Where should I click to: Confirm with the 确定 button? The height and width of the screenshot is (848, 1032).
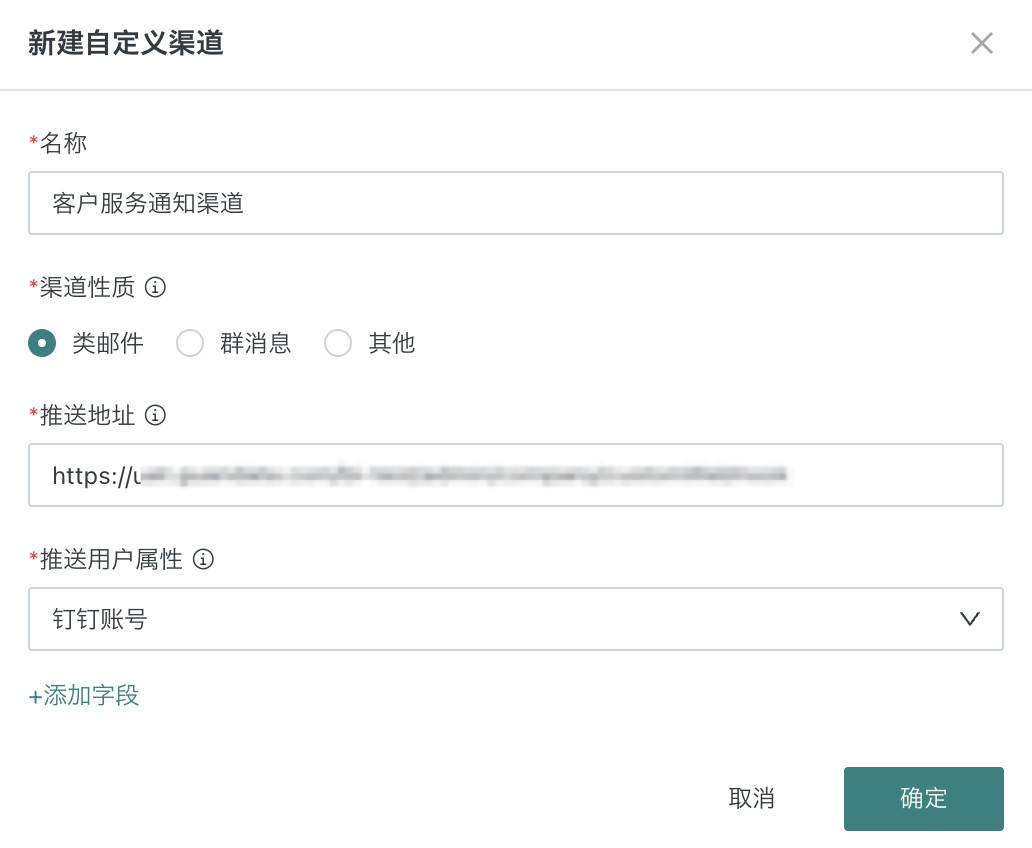tap(923, 798)
